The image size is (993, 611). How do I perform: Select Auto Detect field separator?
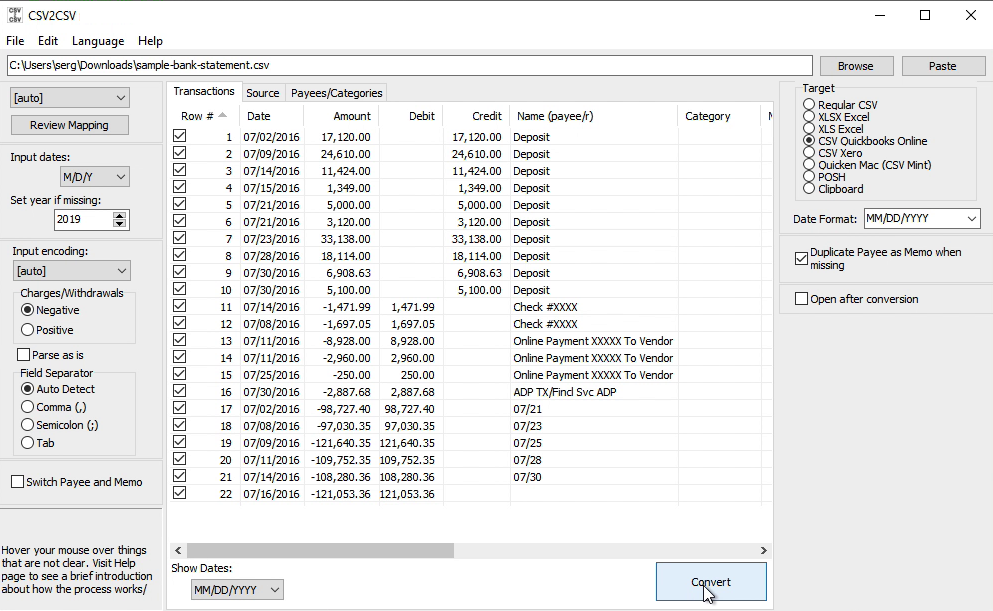click(x=27, y=389)
